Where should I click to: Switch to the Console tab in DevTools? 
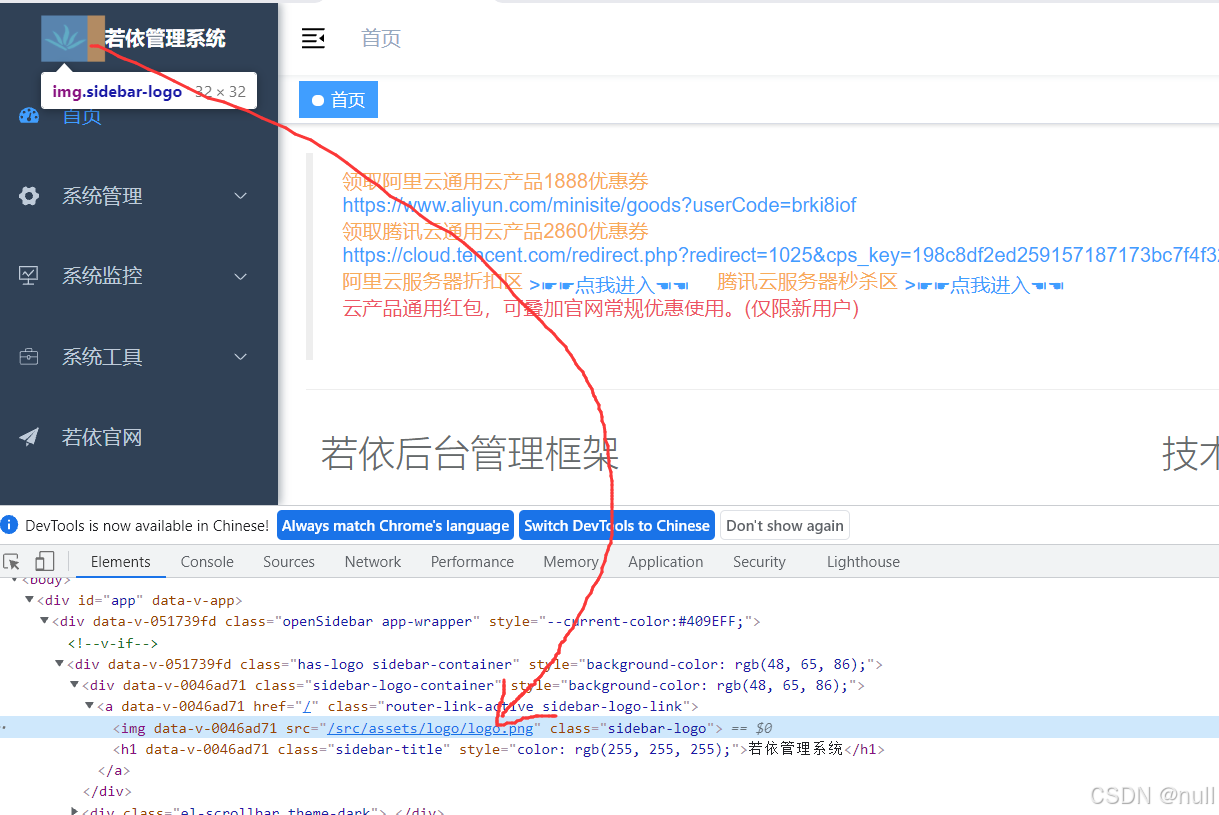[x=206, y=561]
